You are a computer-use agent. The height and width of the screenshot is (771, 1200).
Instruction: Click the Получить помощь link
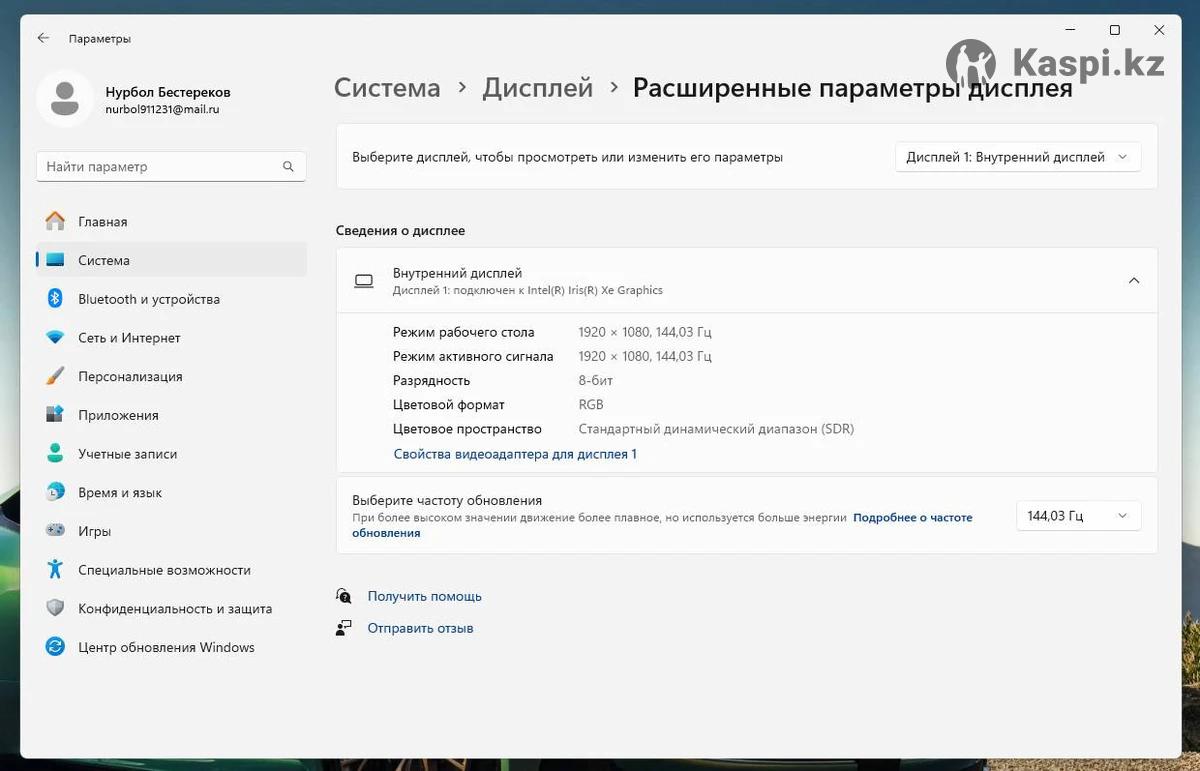pyautogui.click(x=424, y=596)
